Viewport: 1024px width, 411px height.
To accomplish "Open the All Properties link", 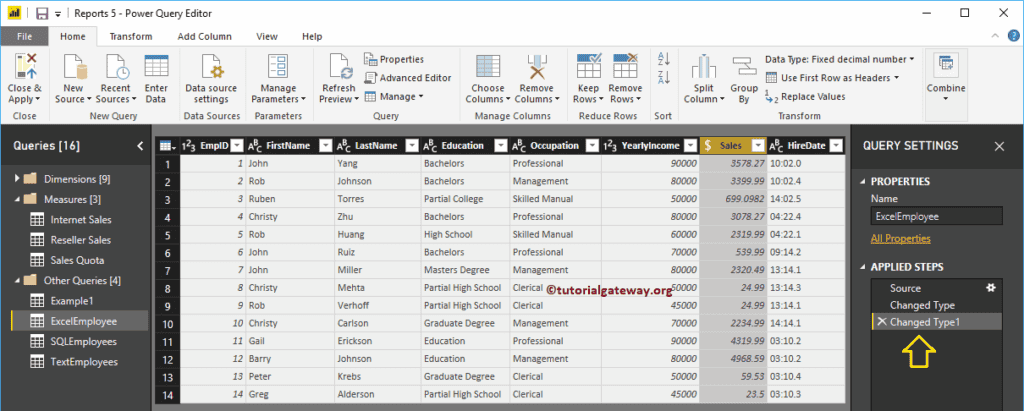I will point(901,238).
